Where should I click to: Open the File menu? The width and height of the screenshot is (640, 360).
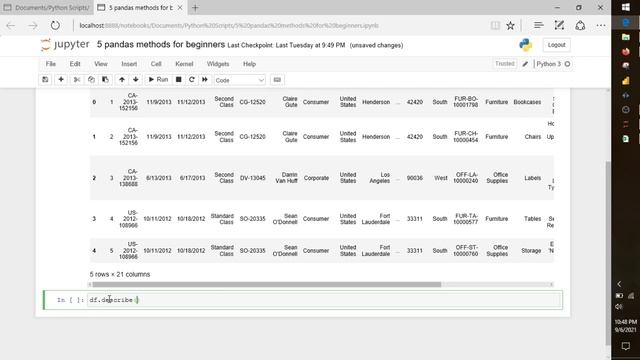pyautogui.click(x=51, y=64)
